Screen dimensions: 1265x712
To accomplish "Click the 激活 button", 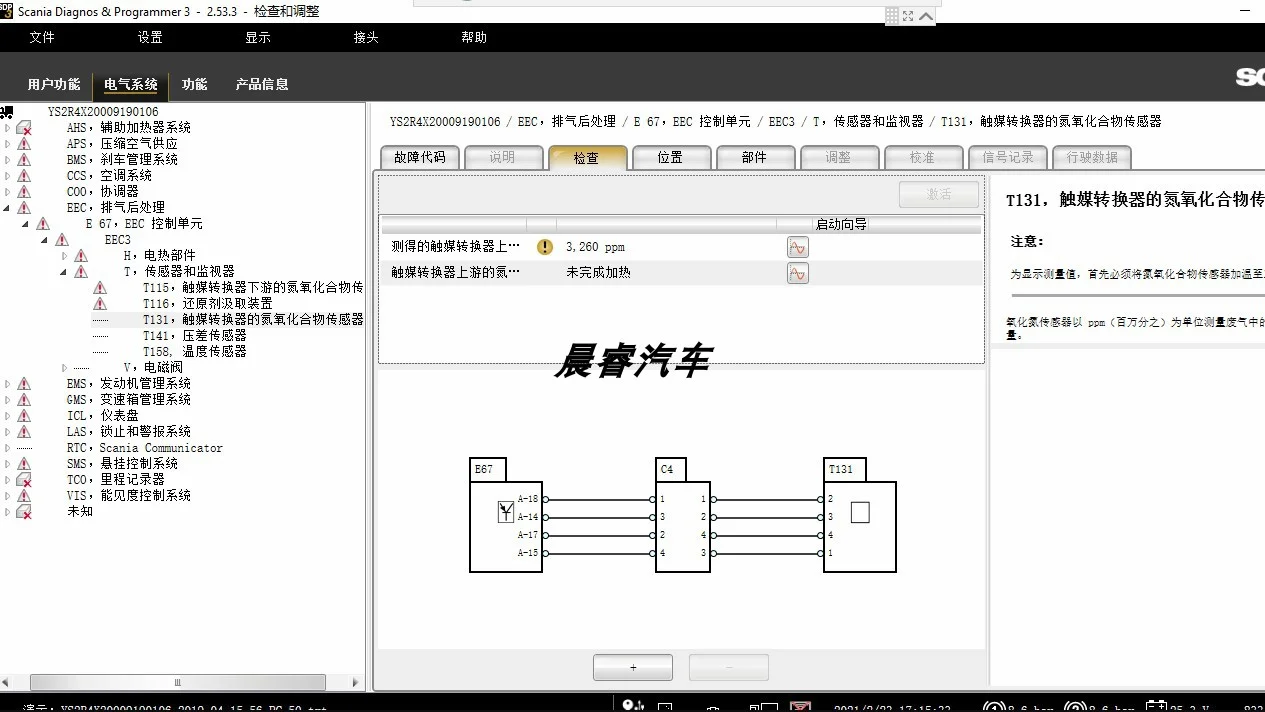I will [x=939, y=194].
